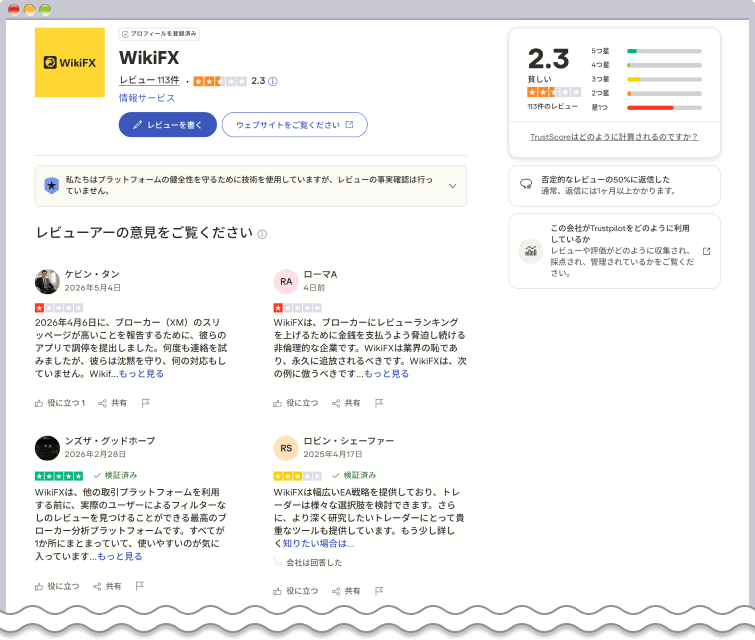Flag the ローマA review
755x640 pixels.
[x=379, y=403]
